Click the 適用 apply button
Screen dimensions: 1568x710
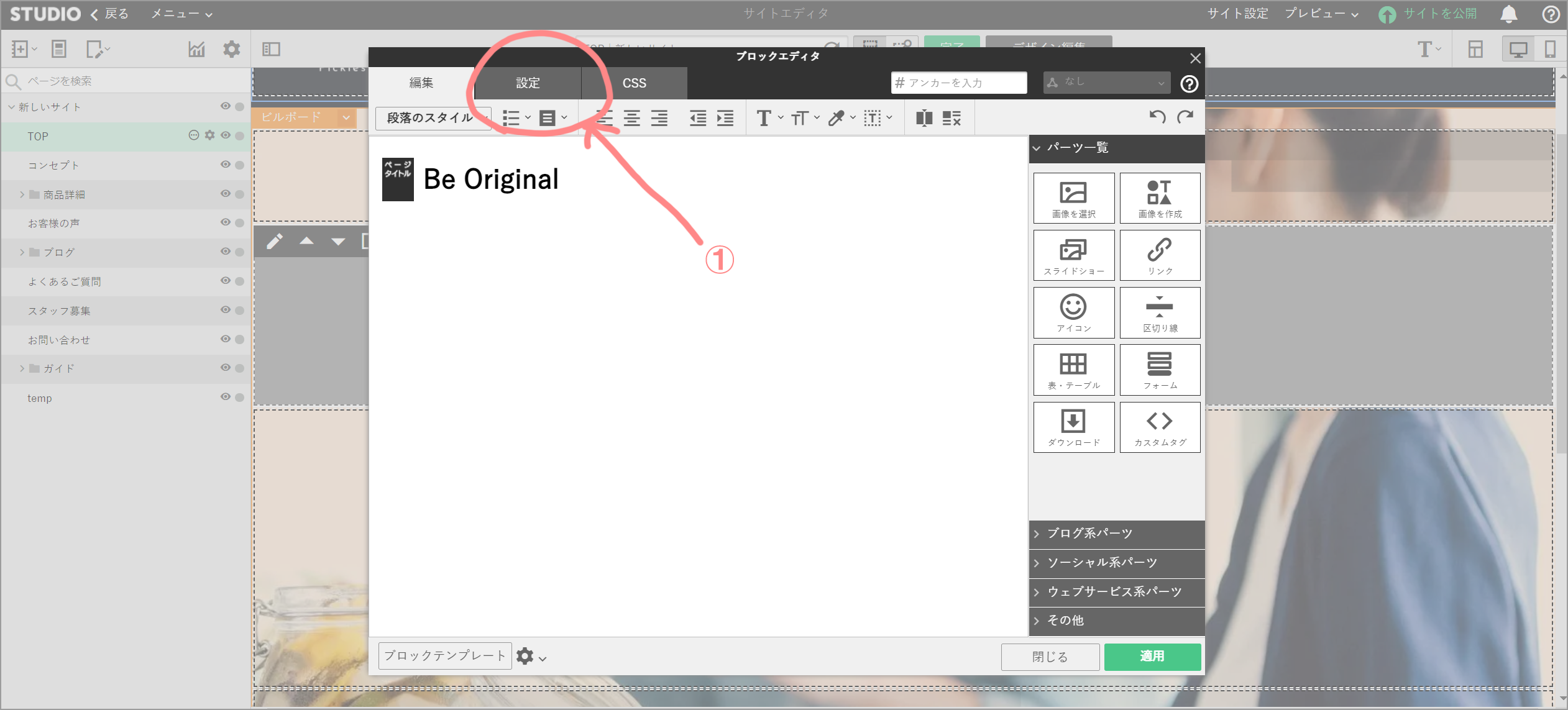click(1152, 656)
